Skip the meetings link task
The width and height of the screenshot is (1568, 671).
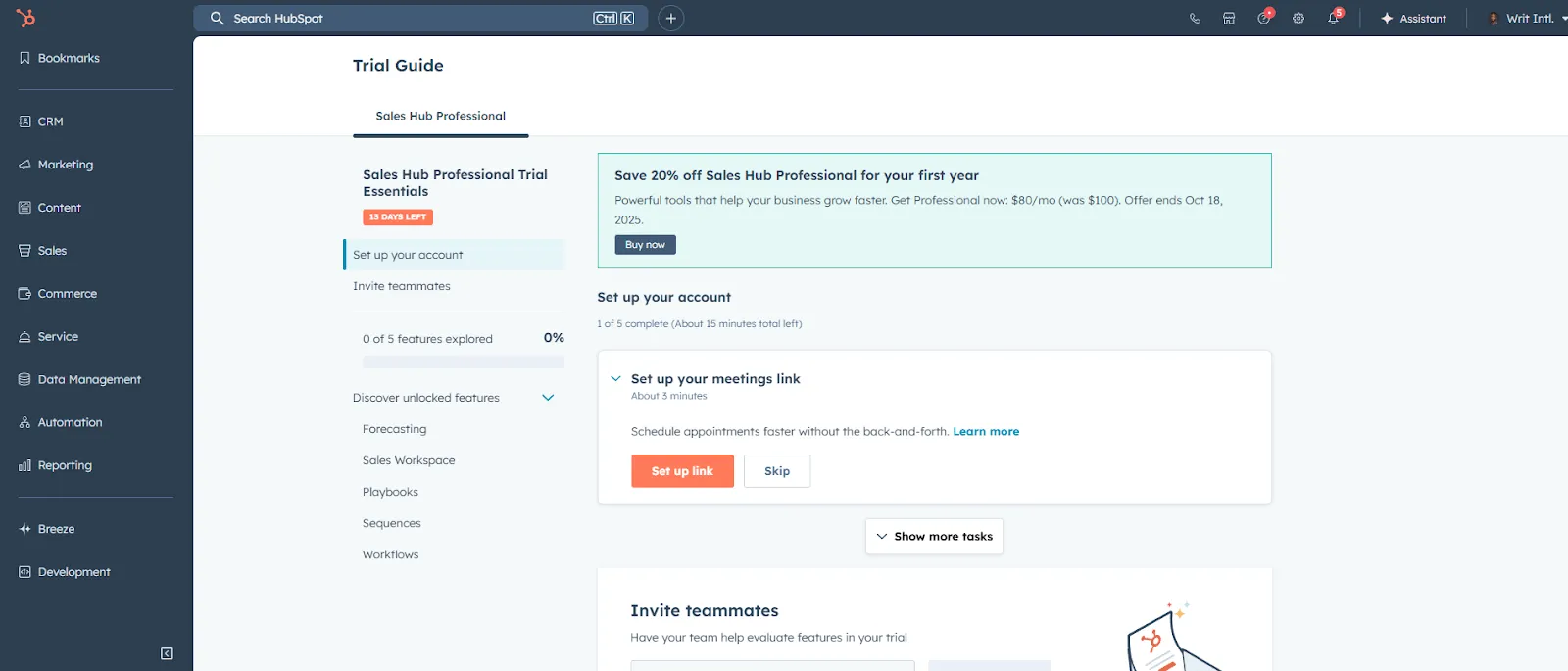pyautogui.click(x=777, y=471)
